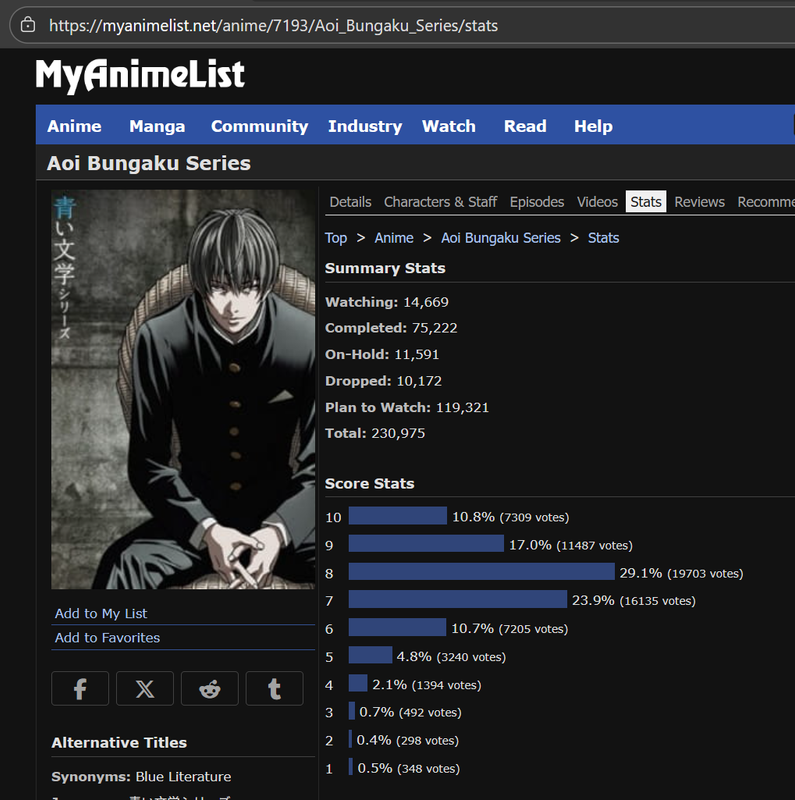Image resolution: width=795 pixels, height=800 pixels.
Task: Click the browser address bar URL
Action: 274,26
